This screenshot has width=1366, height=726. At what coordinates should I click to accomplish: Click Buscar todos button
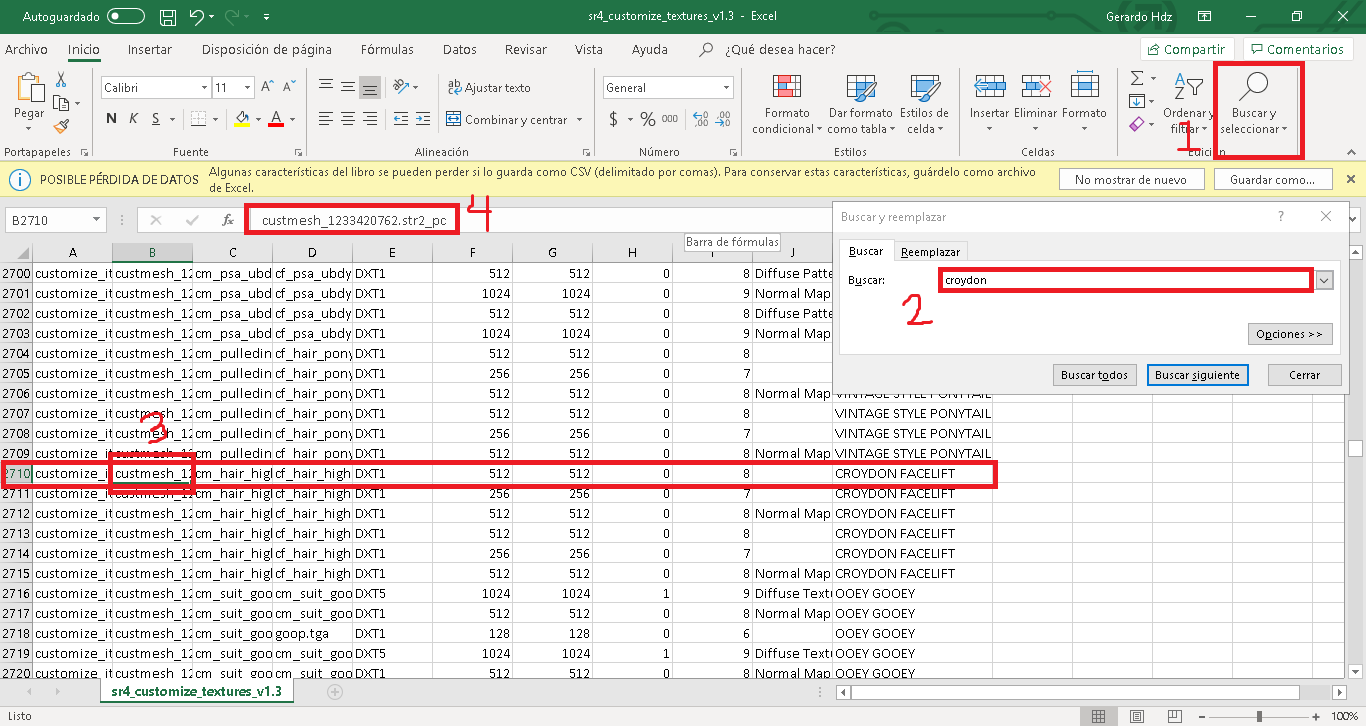[1094, 375]
